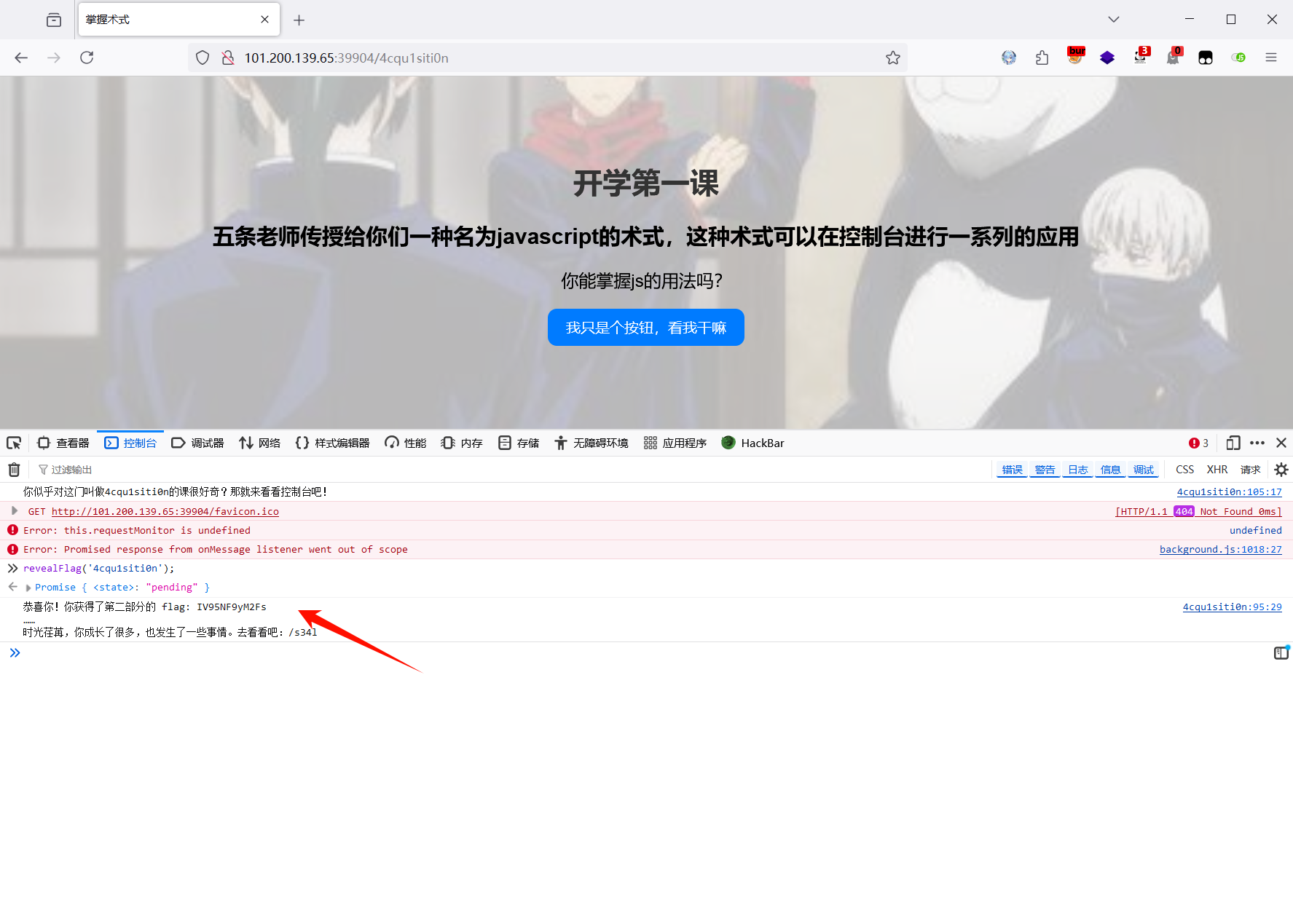Toggle the 日志 logs filter

coord(1077,470)
